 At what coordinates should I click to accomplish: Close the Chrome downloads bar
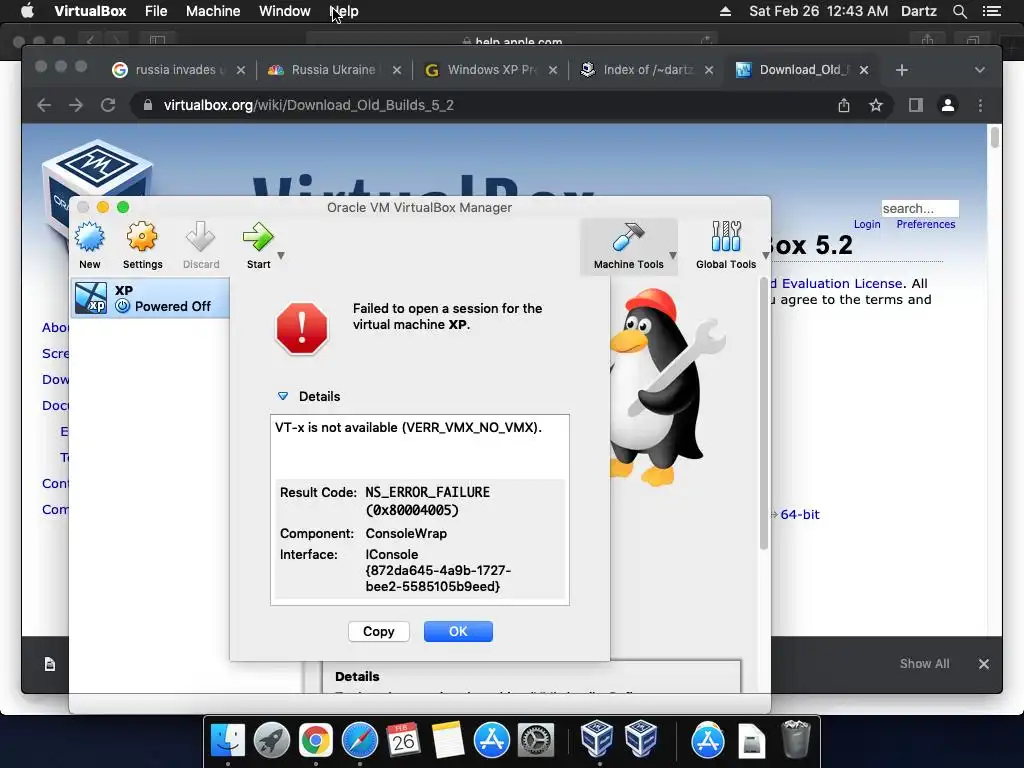(x=984, y=664)
